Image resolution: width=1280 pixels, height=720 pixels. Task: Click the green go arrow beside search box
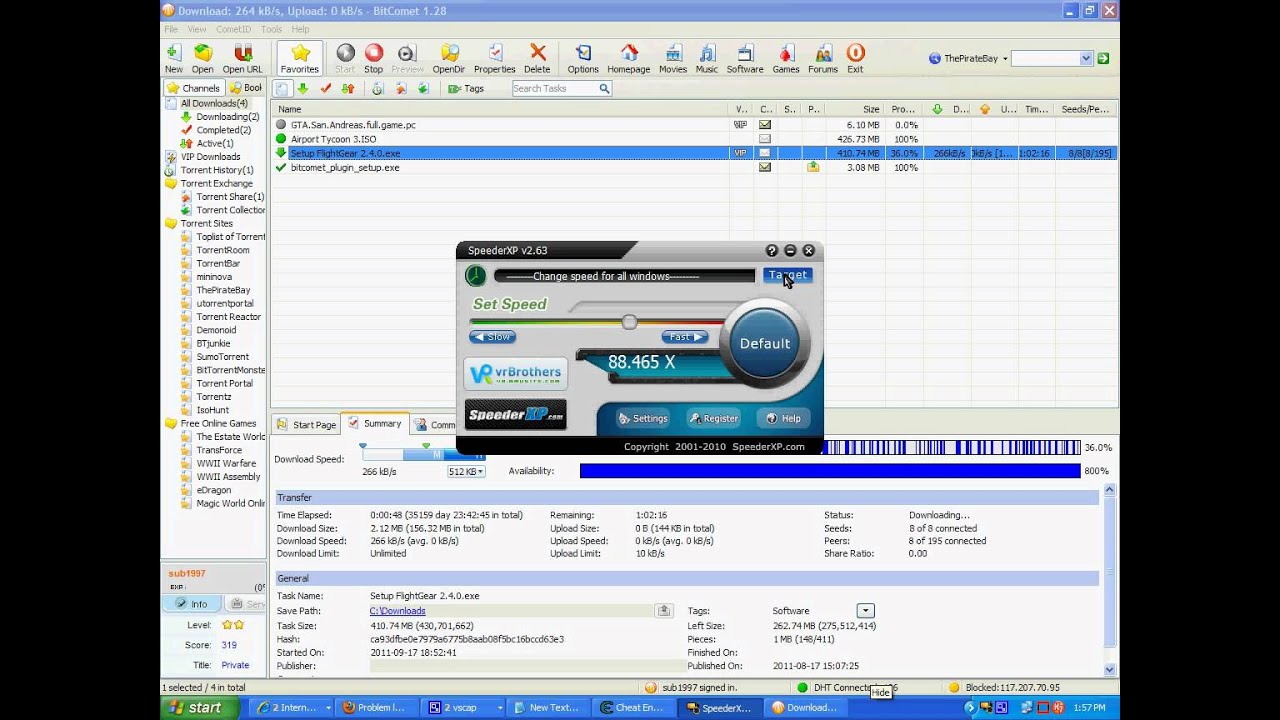point(1103,58)
